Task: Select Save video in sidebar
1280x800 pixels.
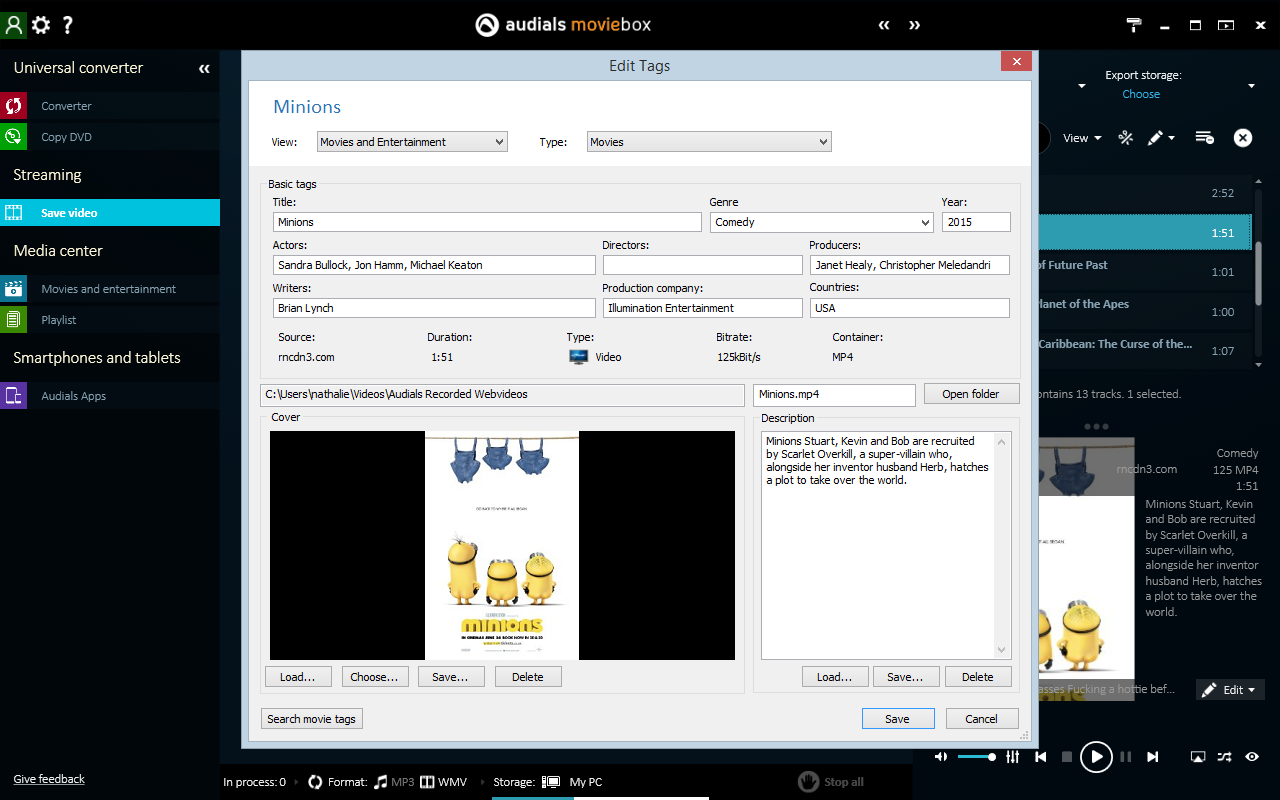Action: click(110, 213)
